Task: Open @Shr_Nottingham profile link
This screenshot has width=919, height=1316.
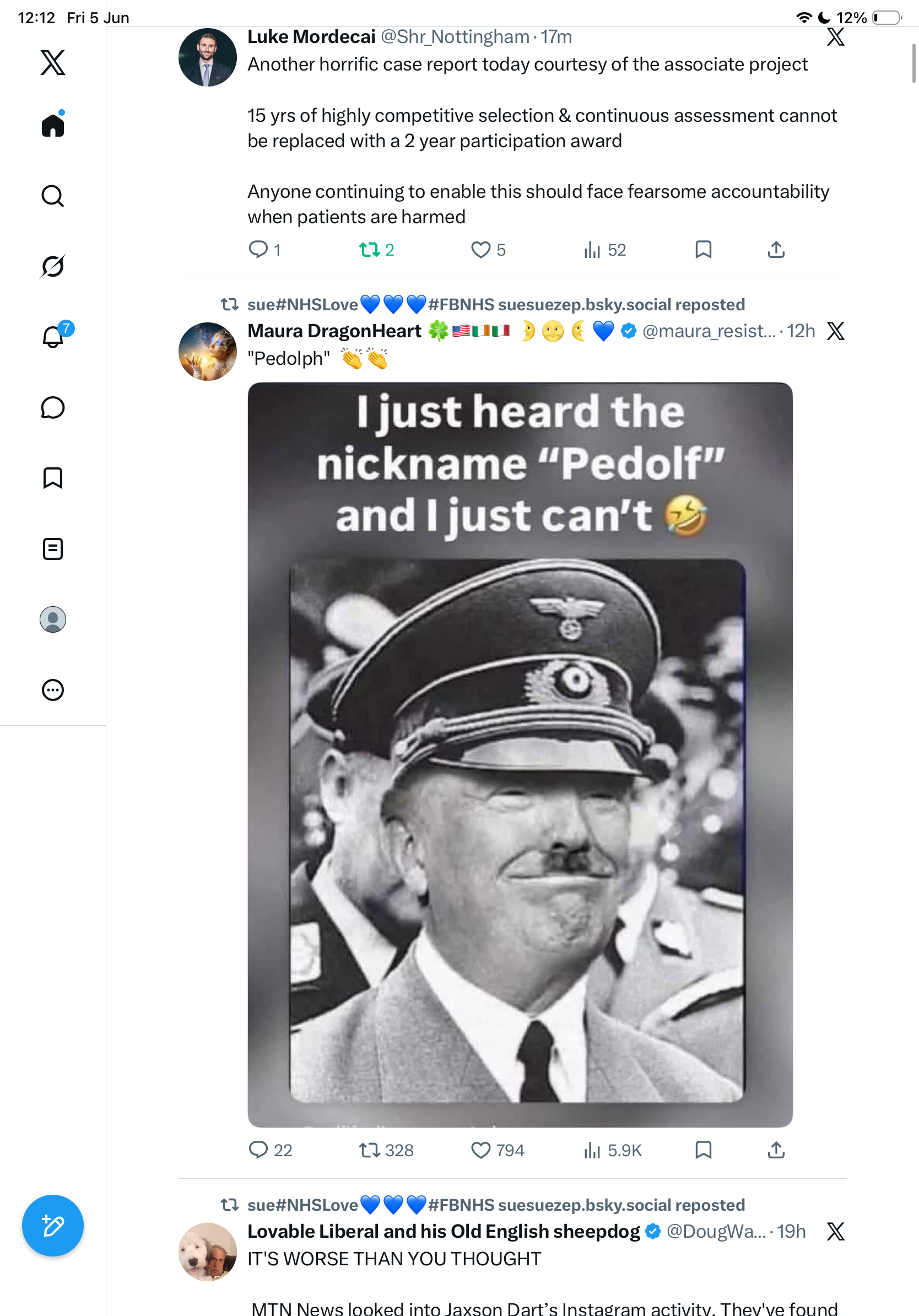Action: (455, 37)
